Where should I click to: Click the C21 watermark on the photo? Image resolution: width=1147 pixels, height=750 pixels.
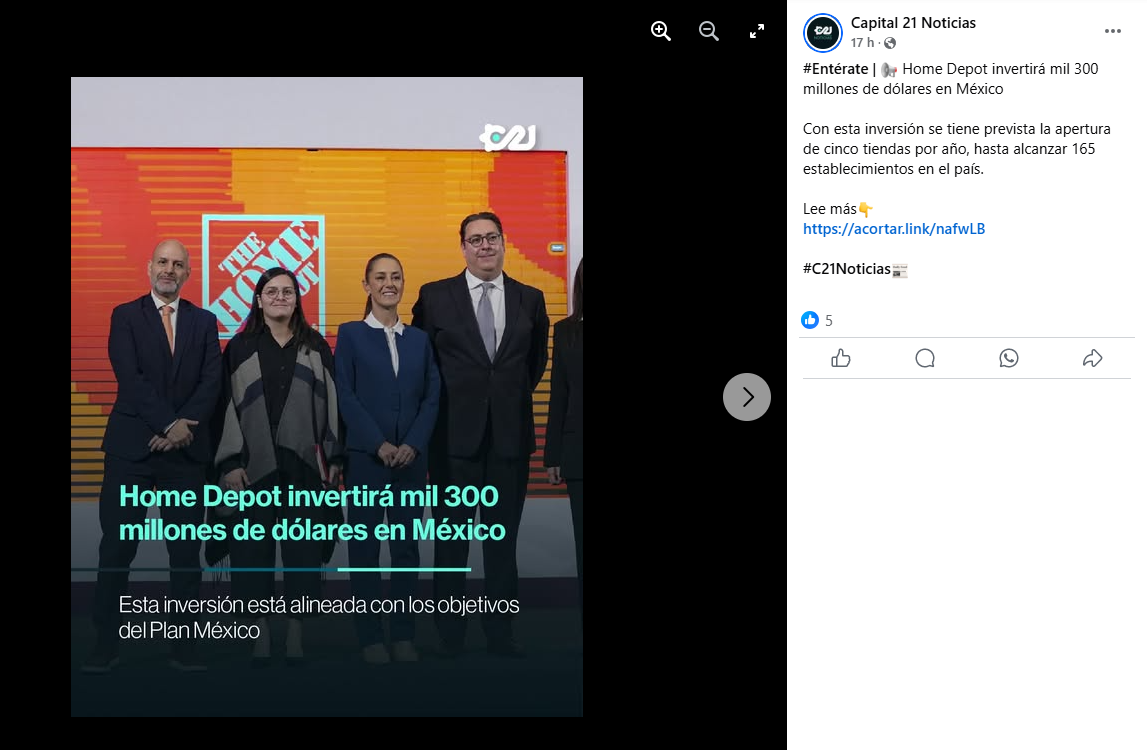point(508,138)
